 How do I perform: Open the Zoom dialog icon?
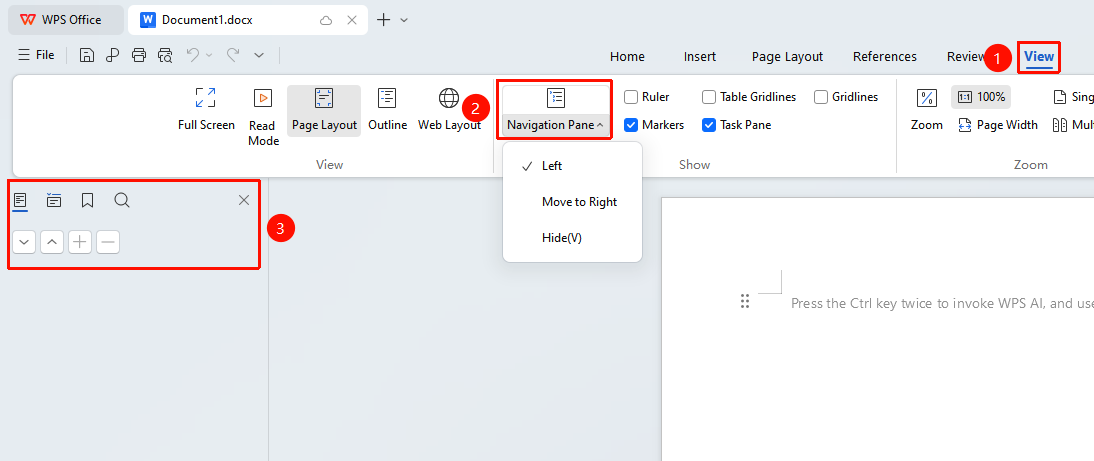tap(927, 98)
